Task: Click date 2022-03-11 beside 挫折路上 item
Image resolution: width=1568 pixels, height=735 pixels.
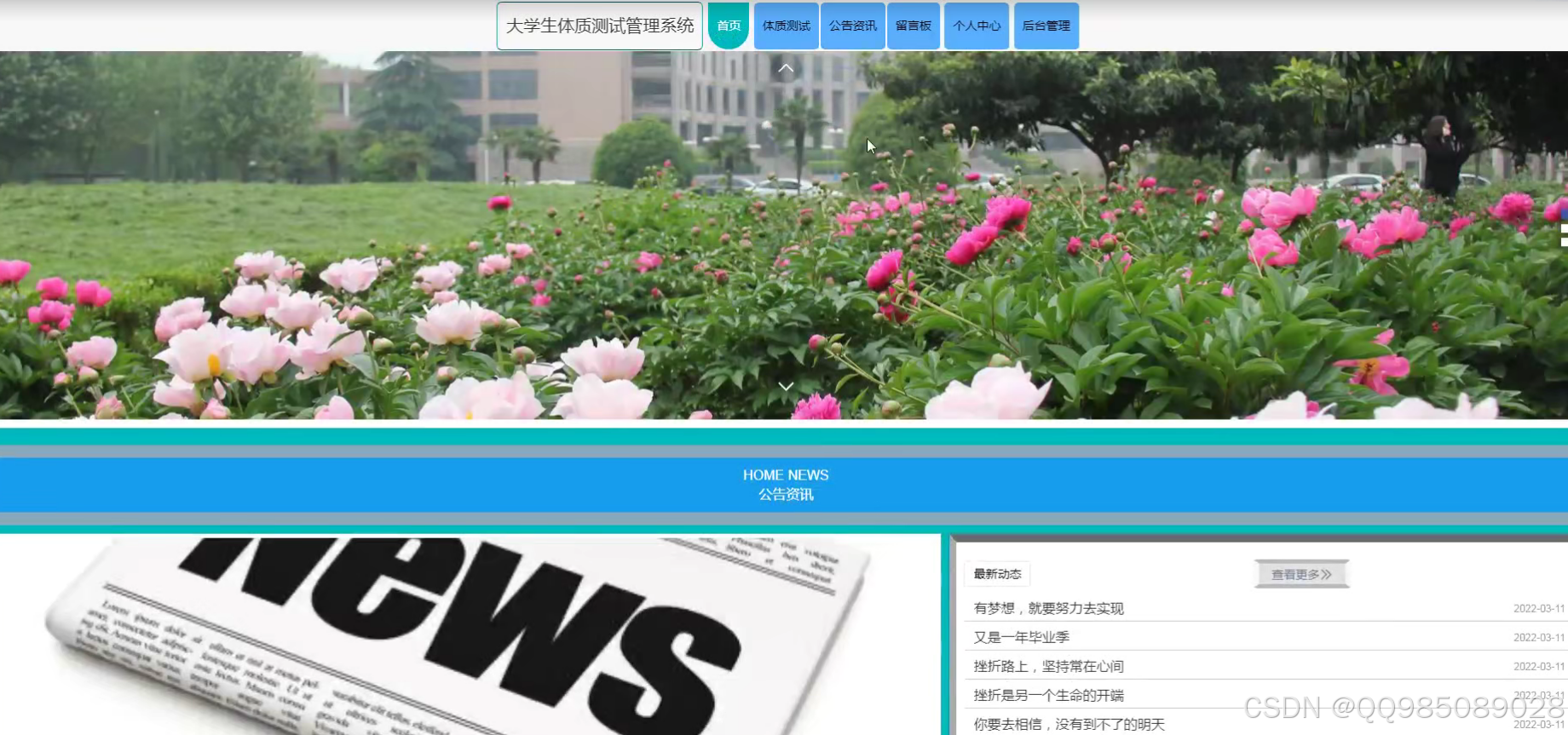Action: (x=1539, y=666)
